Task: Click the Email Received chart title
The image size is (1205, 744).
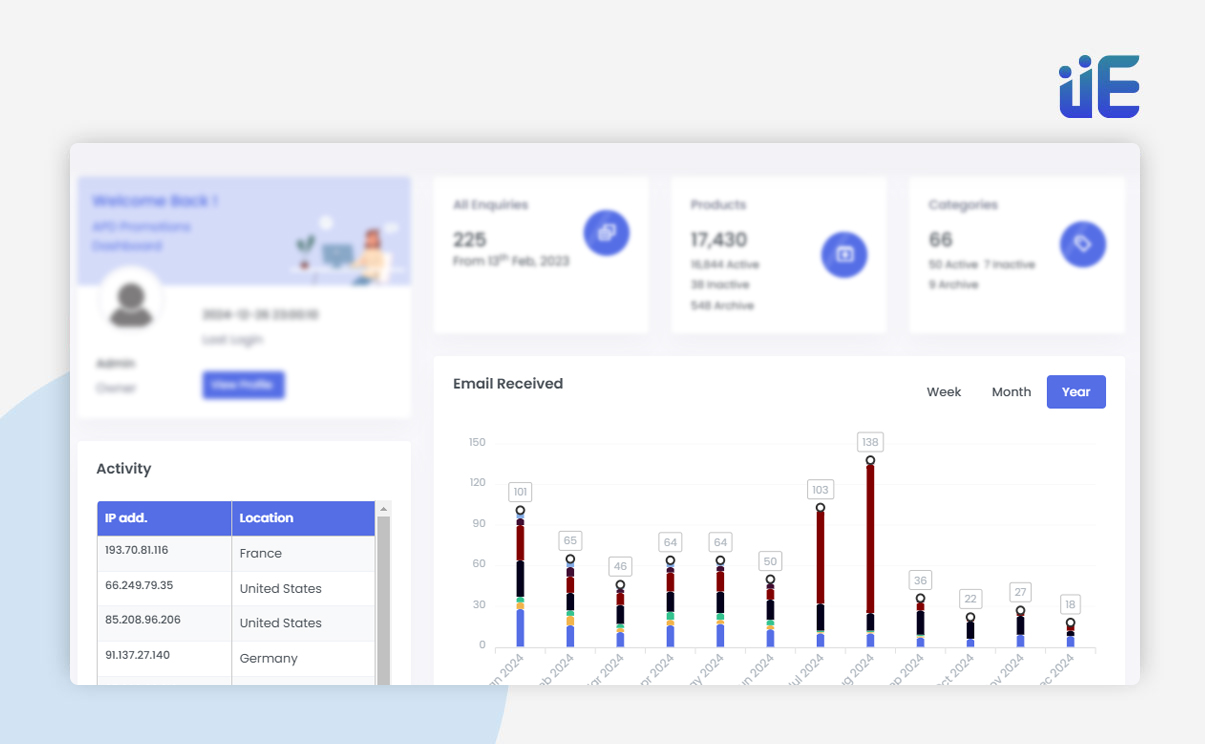Action: (508, 384)
